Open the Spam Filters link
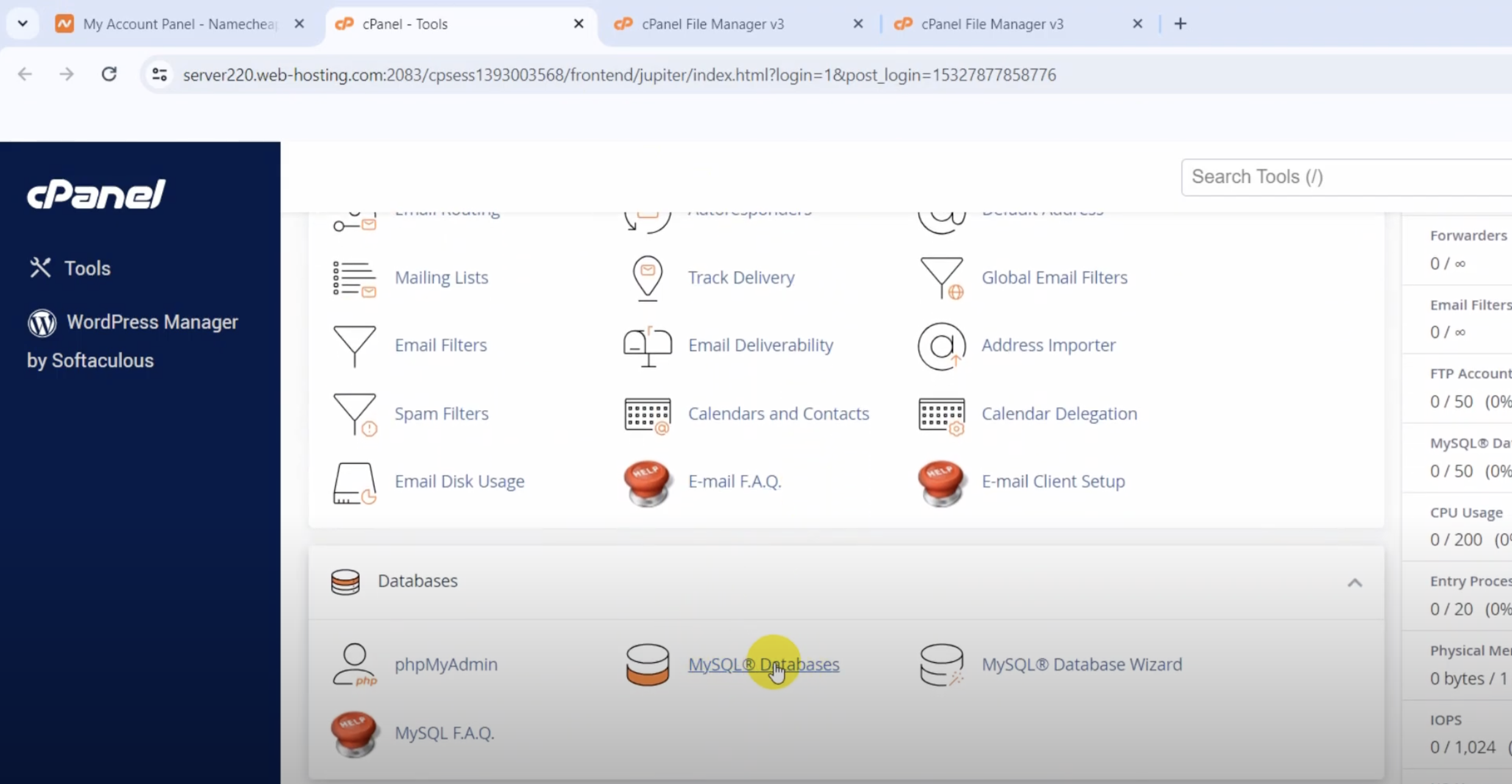The width and height of the screenshot is (1512, 784). [x=441, y=414]
